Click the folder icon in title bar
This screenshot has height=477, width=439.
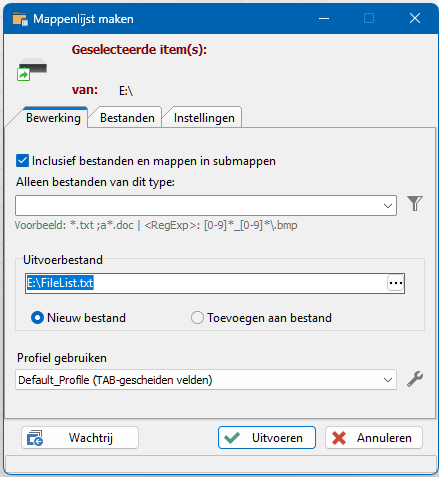20,19
